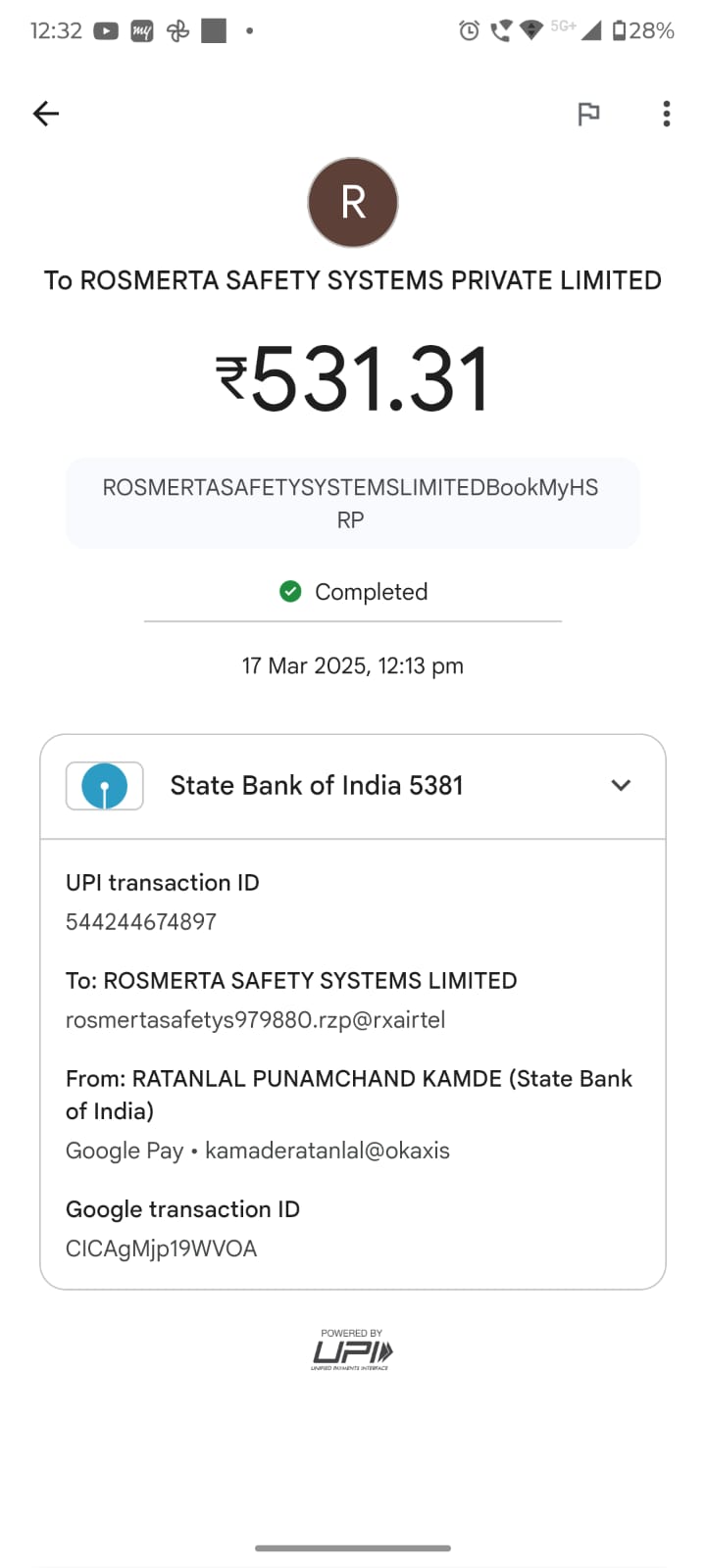
Task: Tap the UPI transaction ID number 544244674897
Action: pos(141,922)
